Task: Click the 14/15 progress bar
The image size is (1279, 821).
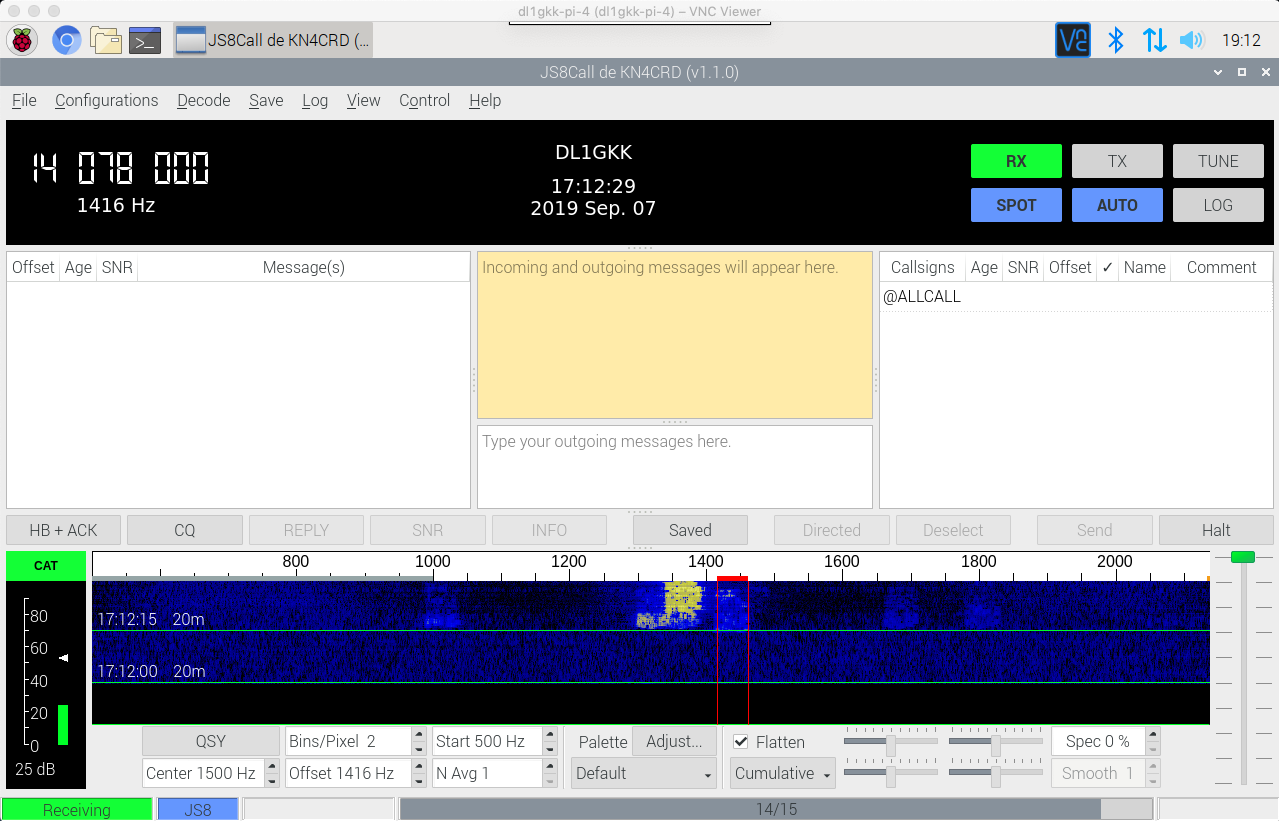Action: tap(776, 810)
